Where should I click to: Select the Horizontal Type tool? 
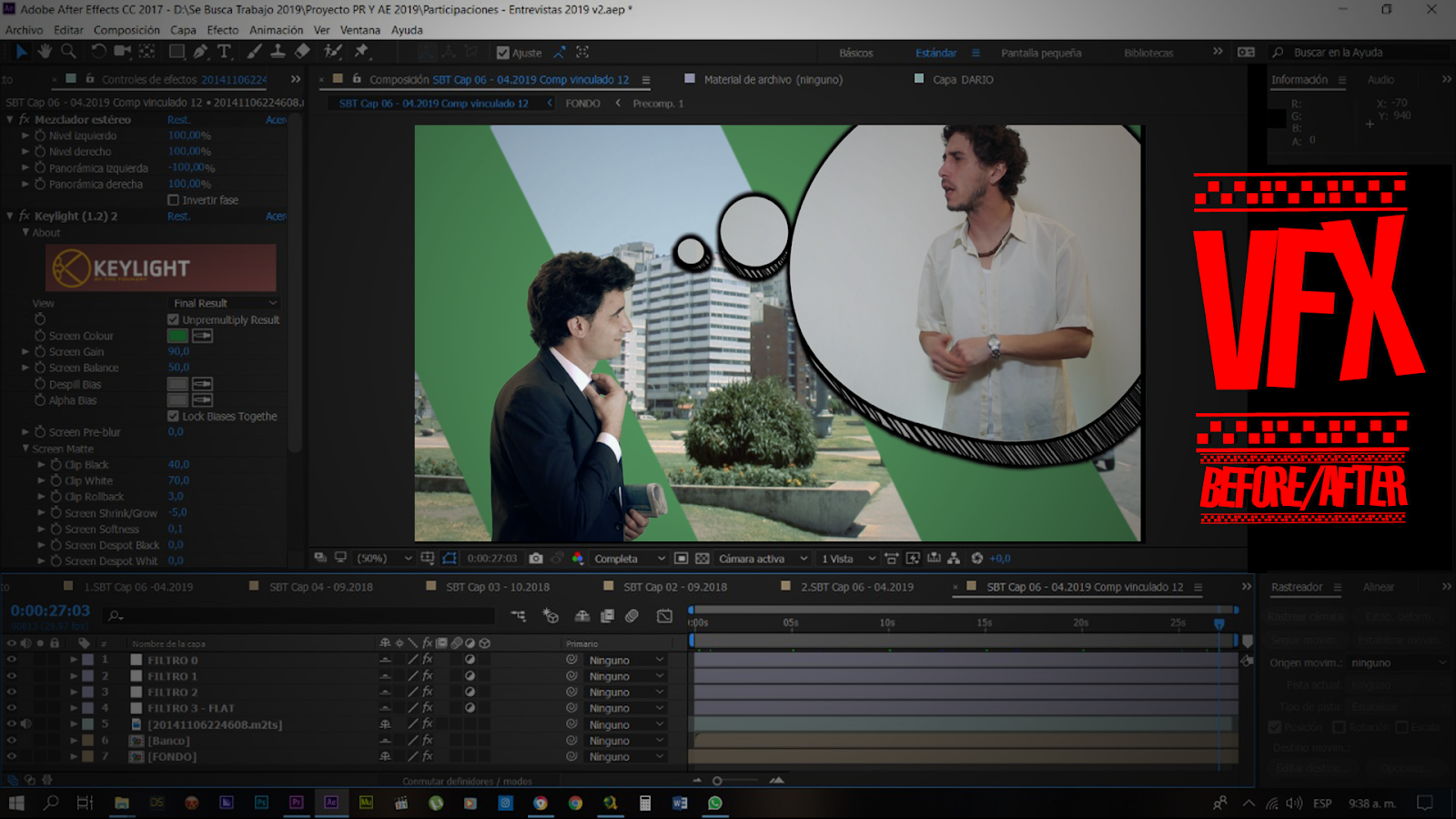click(x=225, y=52)
